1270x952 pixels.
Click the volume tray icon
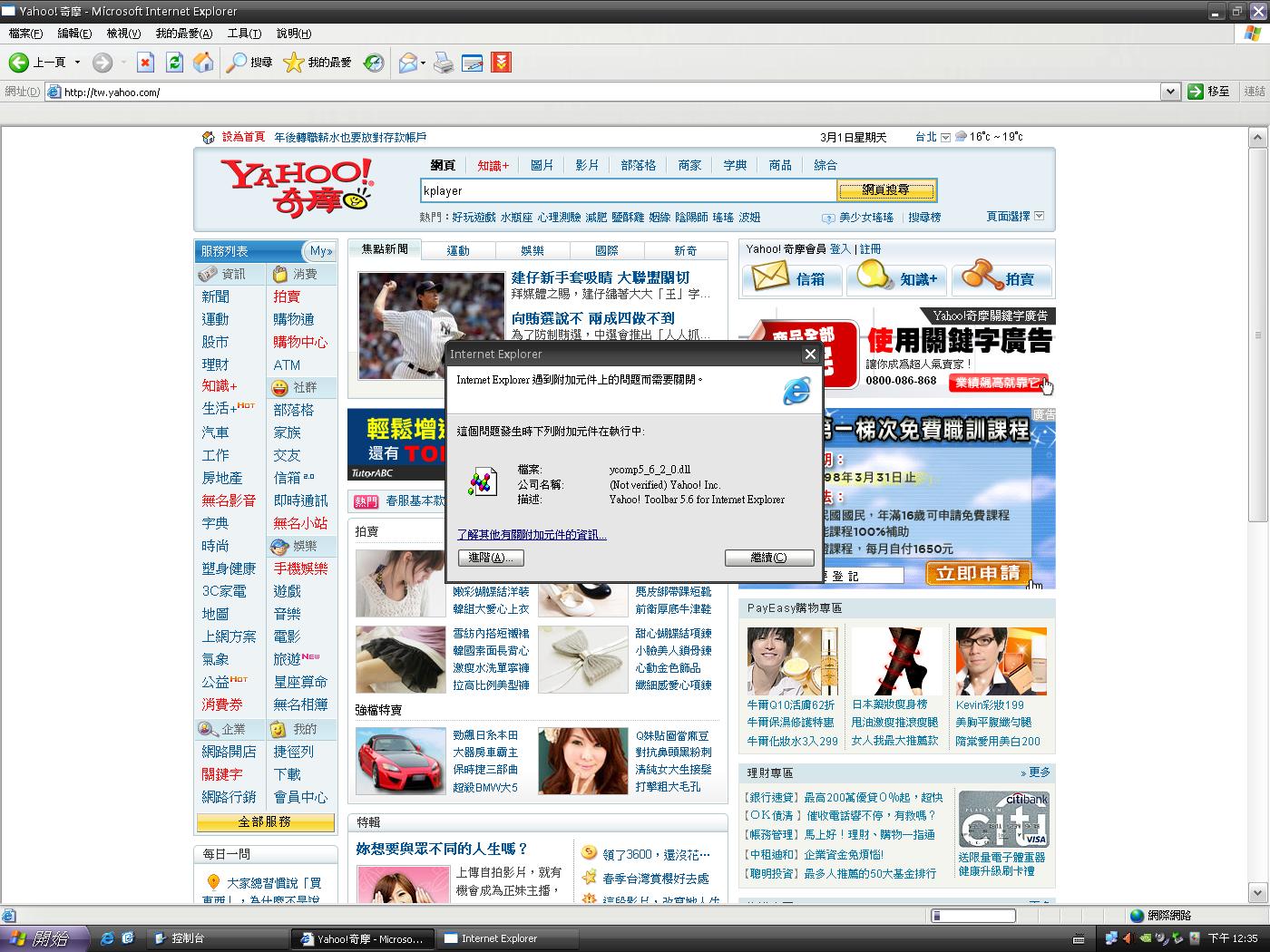pyautogui.click(x=1128, y=938)
